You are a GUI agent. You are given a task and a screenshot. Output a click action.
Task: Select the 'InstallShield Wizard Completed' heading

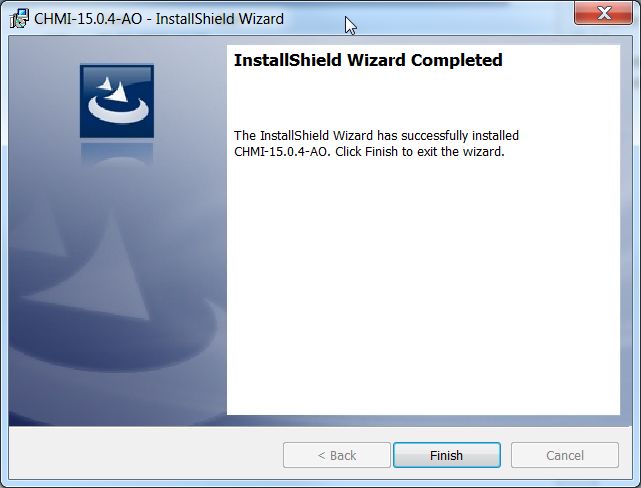368,60
